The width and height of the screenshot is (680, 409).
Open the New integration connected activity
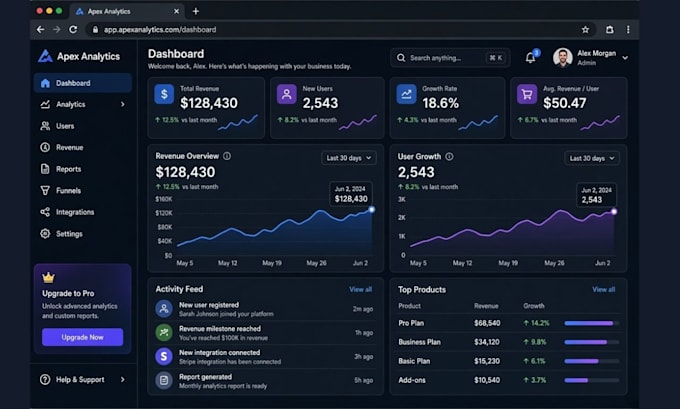[265, 357]
